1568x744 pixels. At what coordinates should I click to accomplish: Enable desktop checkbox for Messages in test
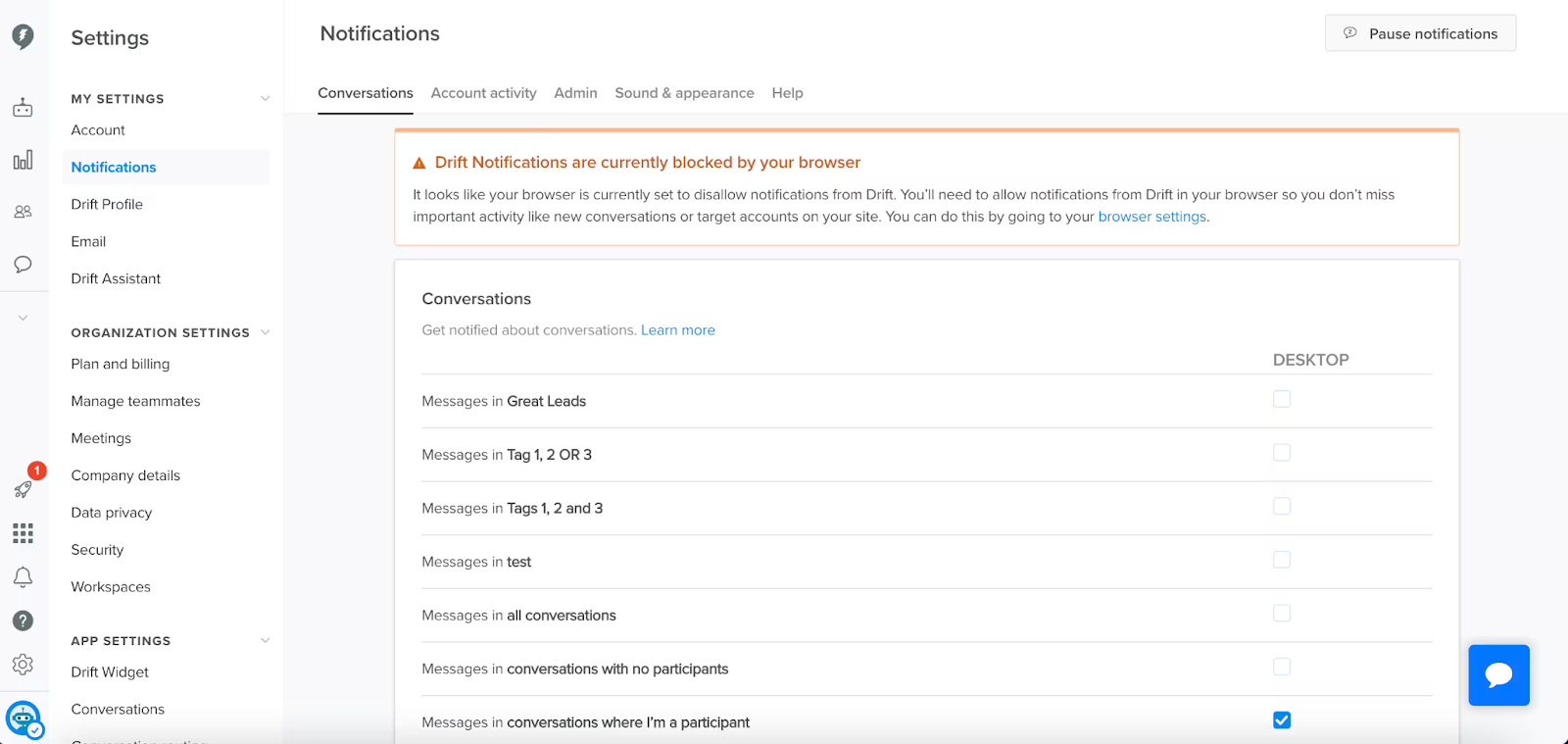[1282, 560]
